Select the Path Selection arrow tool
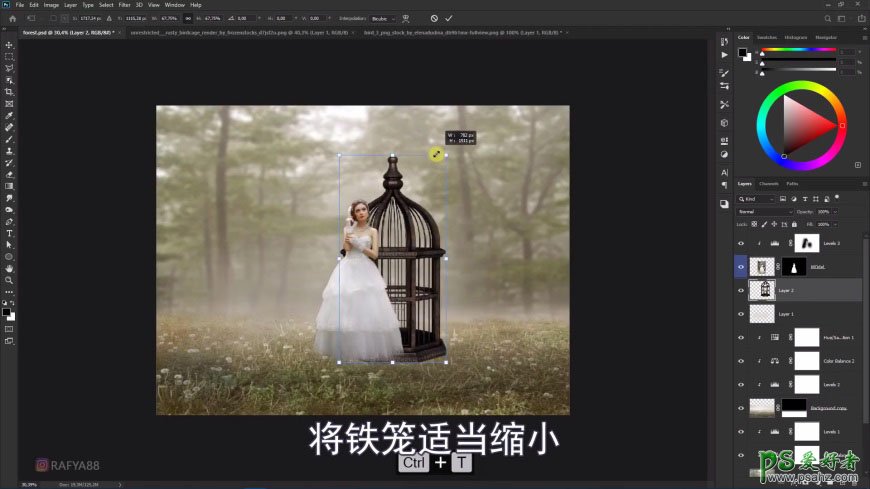This screenshot has width=870, height=489. coord(9,245)
